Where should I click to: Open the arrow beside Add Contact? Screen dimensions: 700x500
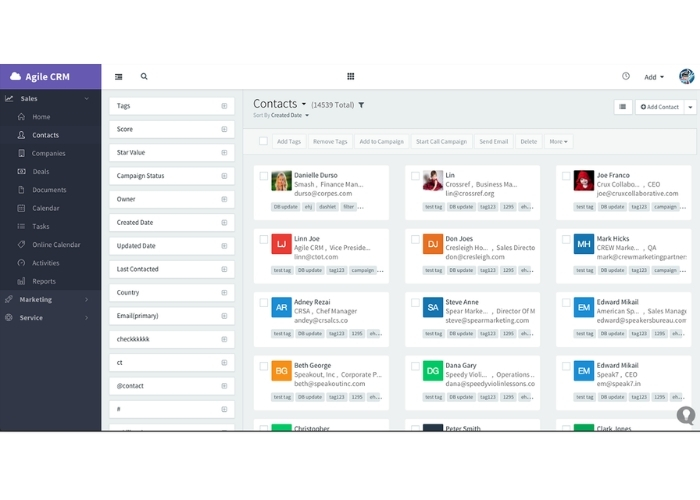[x=690, y=107]
